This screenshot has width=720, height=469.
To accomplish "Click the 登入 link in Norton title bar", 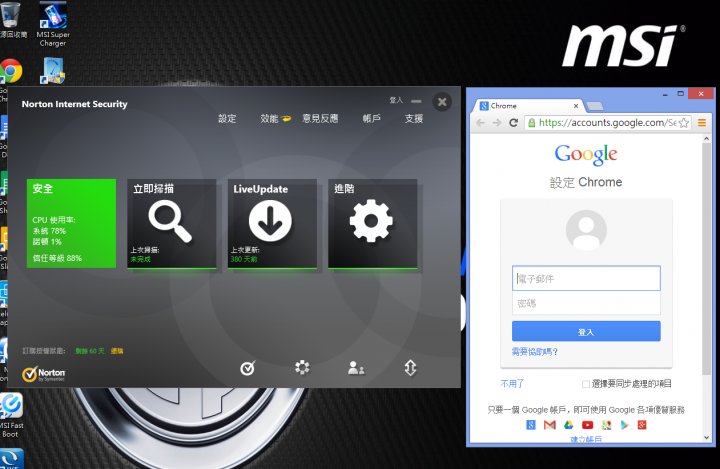I will tap(396, 100).
